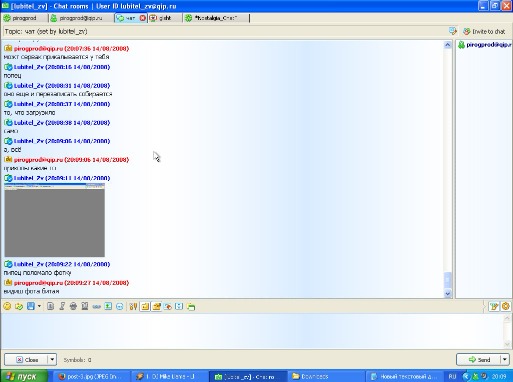Click the pirogprod user icon at 20:09:06
The width and height of the screenshot is (513, 382).
pyautogui.click(x=8, y=159)
